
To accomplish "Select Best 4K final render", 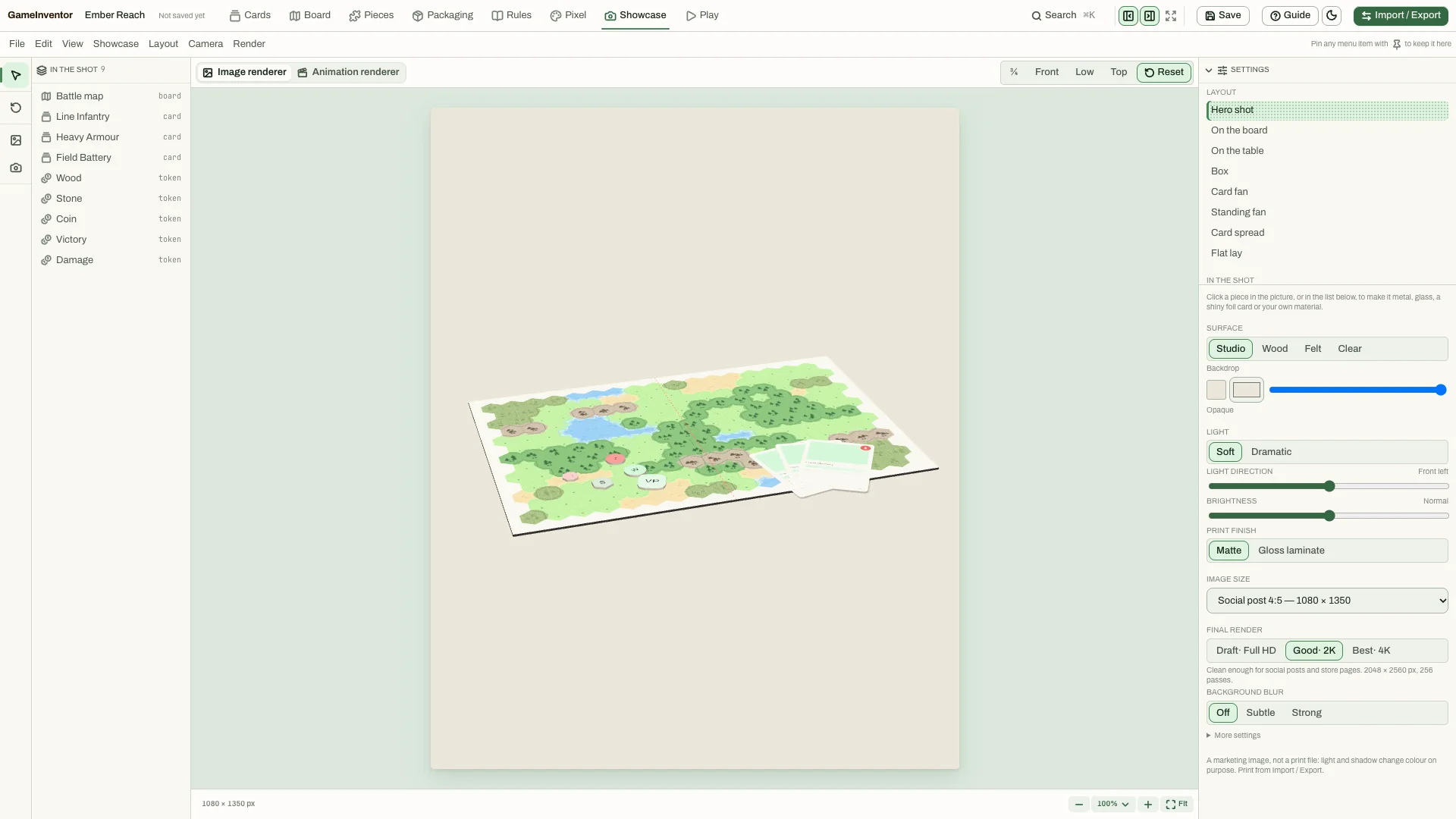I will [x=1371, y=651].
